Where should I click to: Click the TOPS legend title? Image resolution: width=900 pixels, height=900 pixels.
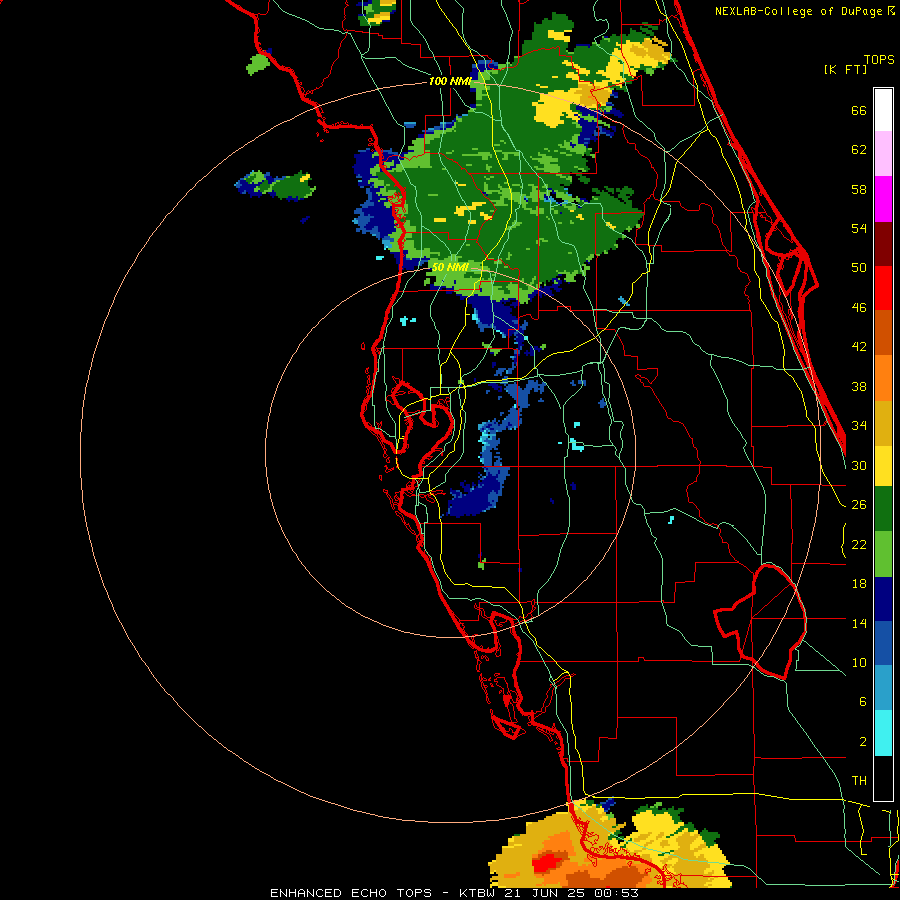[x=879, y=60]
